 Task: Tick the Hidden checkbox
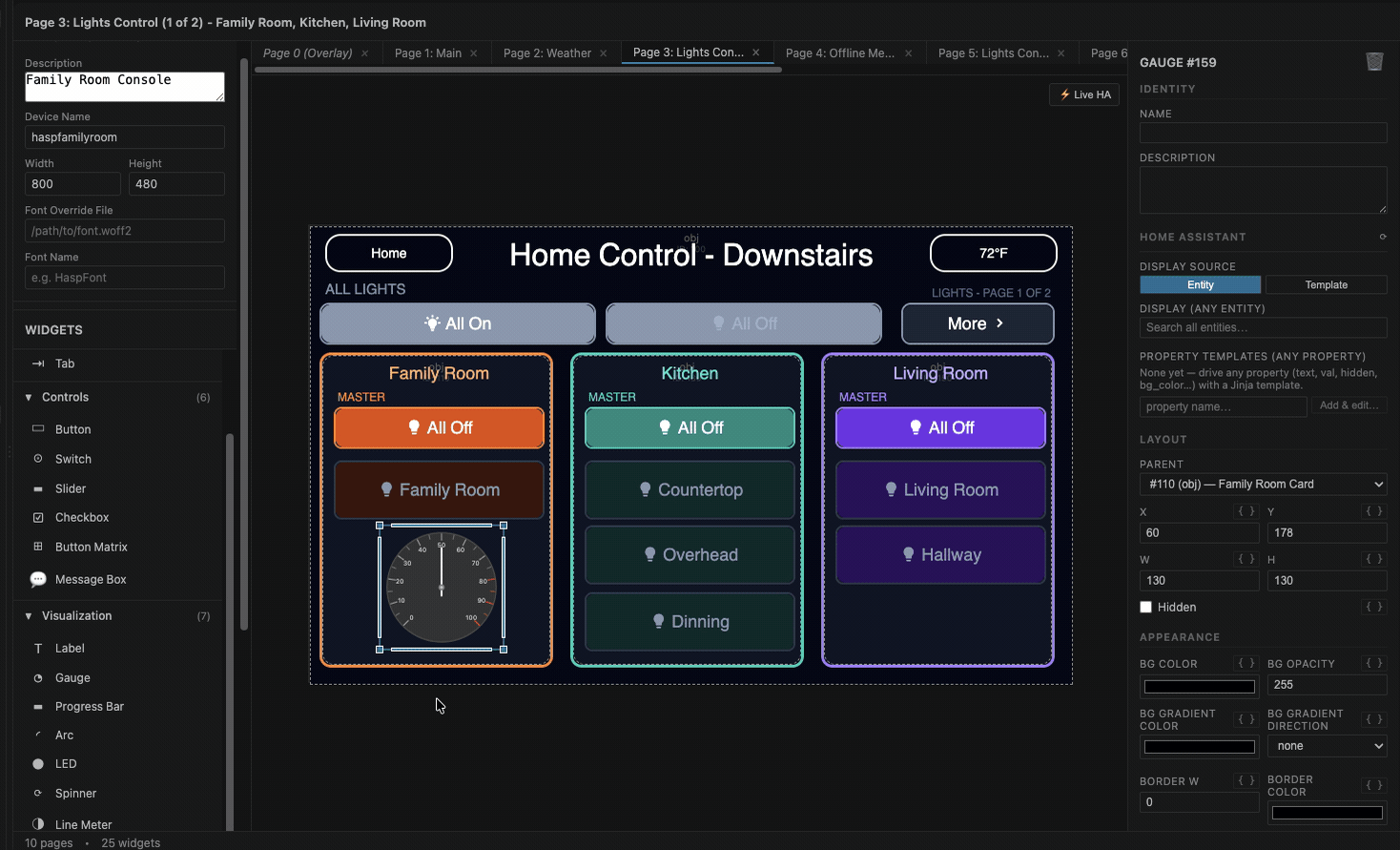click(x=1146, y=607)
